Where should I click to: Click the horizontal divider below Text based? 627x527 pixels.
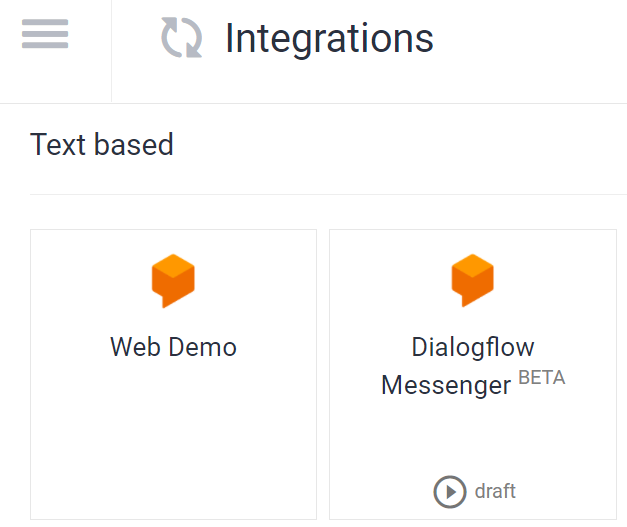(328, 194)
